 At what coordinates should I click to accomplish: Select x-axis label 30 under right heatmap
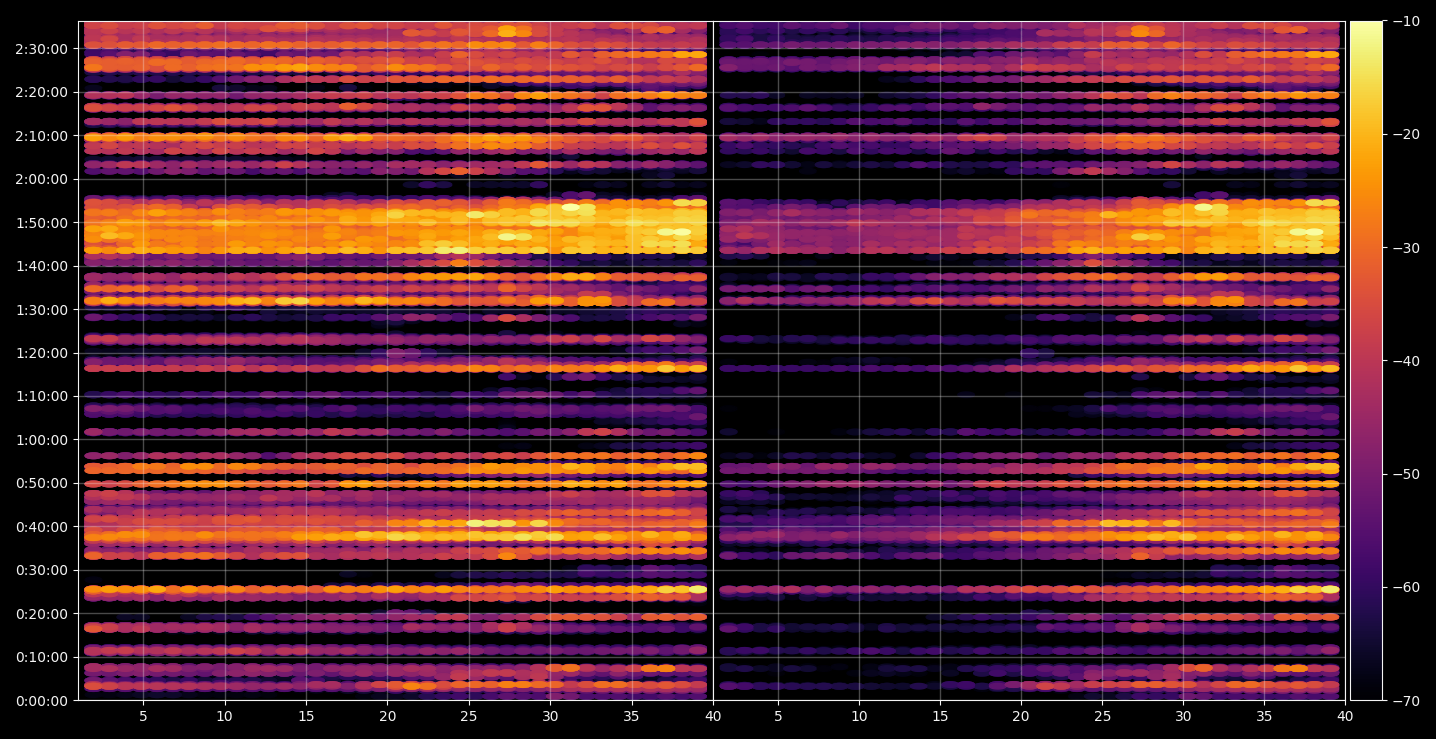1184,716
